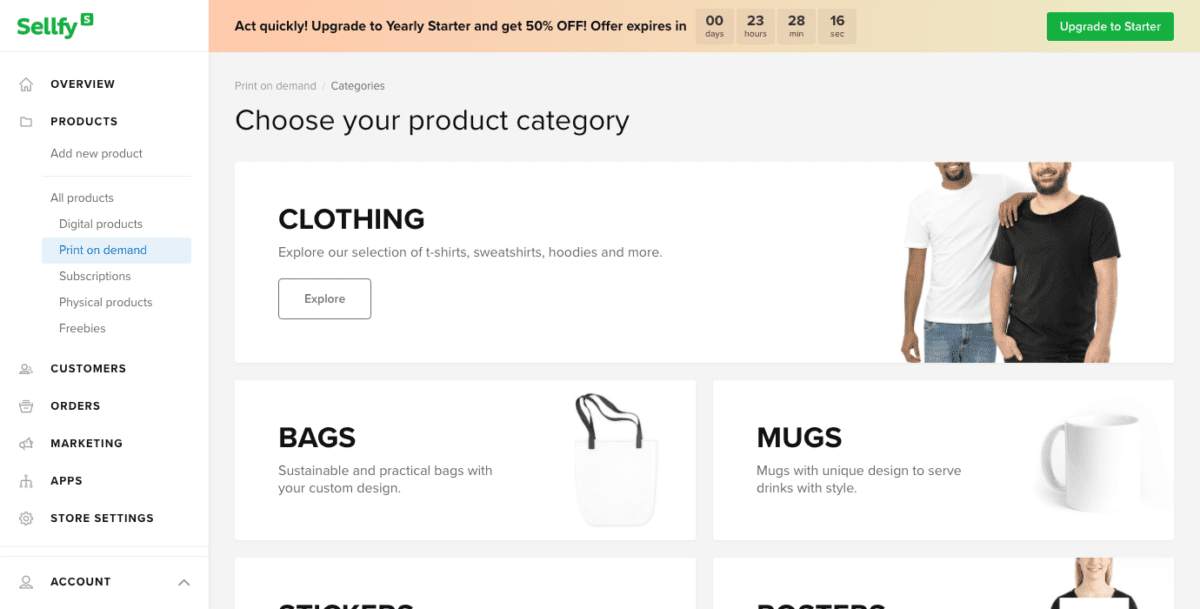The image size is (1200, 609).
Task: Select Digital products in sidebar
Action: 101,224
